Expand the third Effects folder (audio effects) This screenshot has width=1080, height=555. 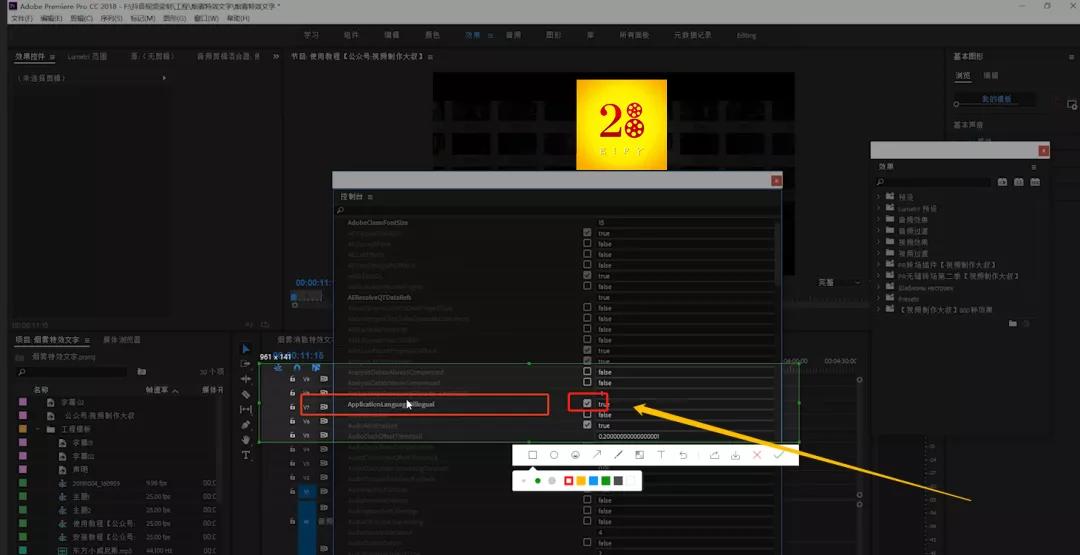point(879,219)
